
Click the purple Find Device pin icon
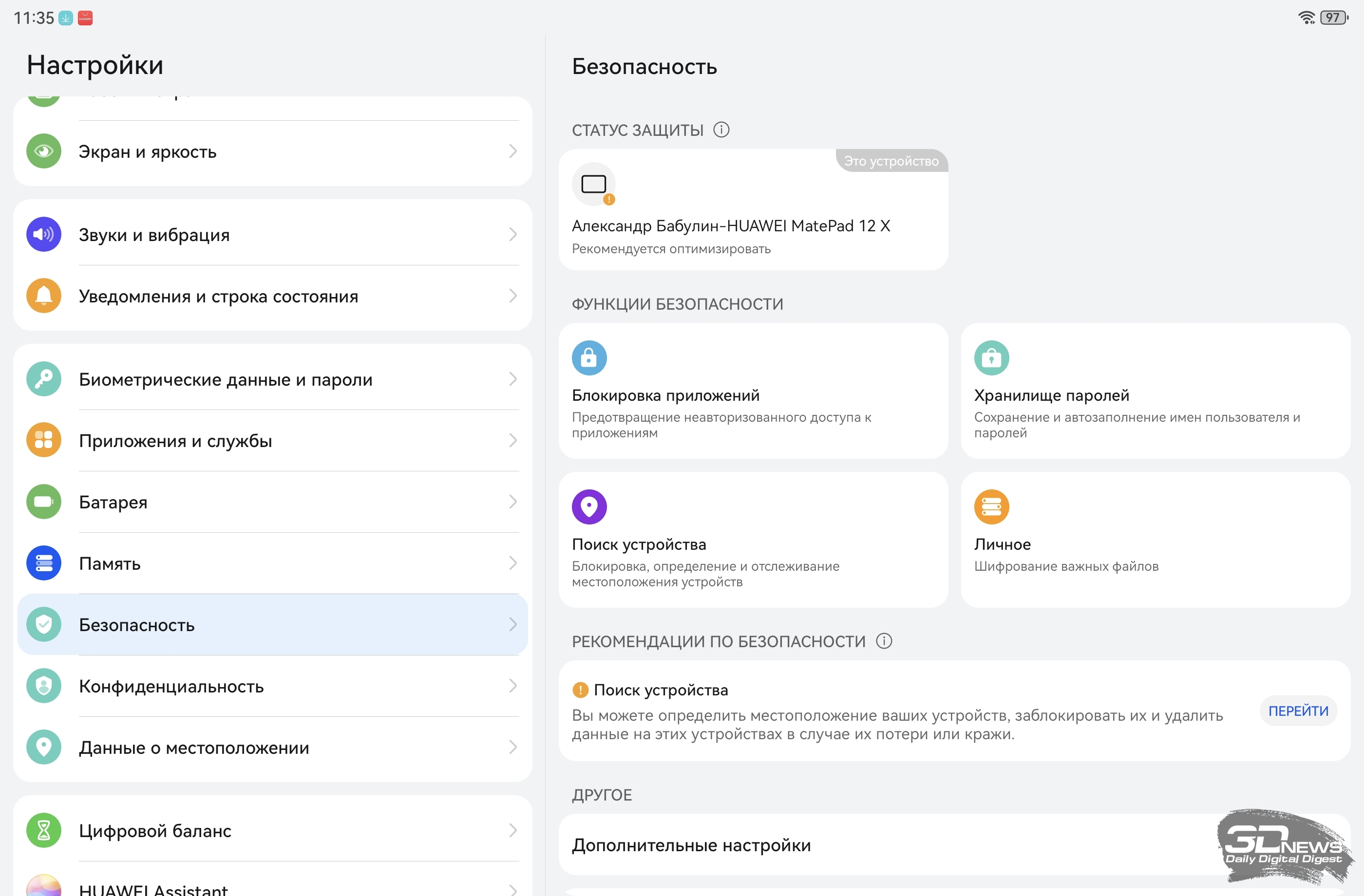[588, 507]
